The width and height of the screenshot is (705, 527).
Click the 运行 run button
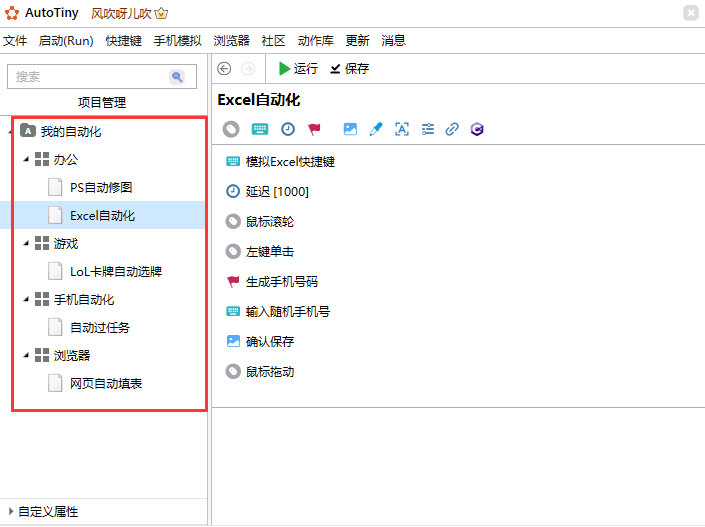[x=297, y=69]
